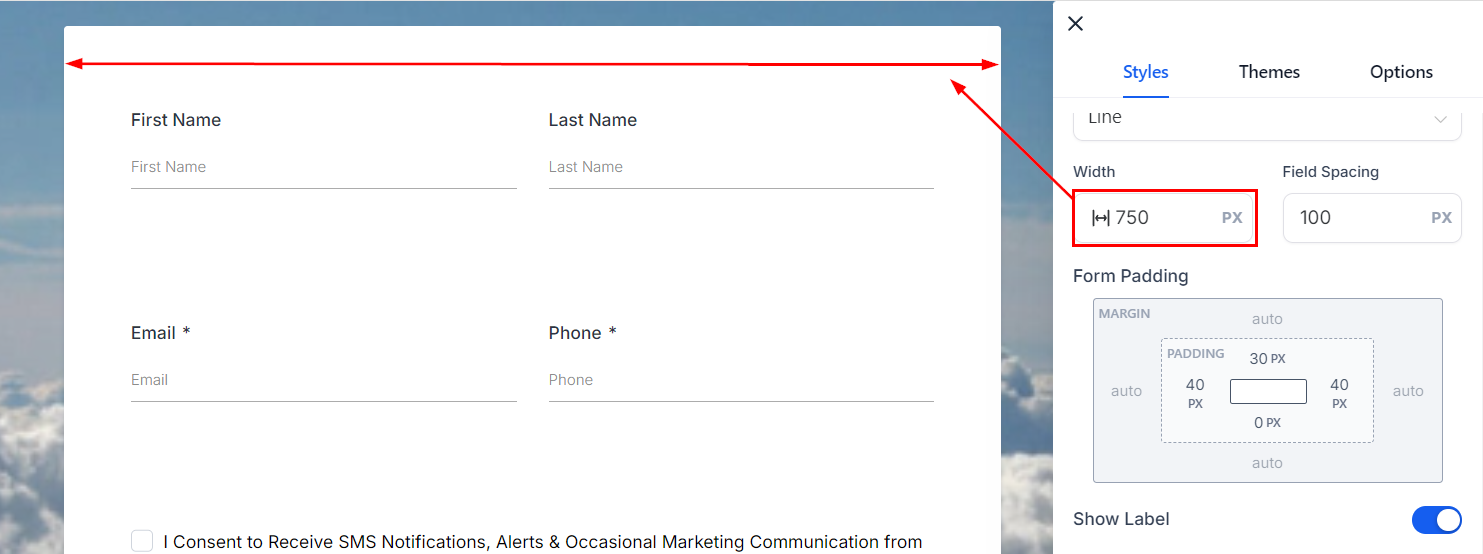The image size is (1483, 554).
Task: Click the Width value field
Action: (x=1160, y=218)
